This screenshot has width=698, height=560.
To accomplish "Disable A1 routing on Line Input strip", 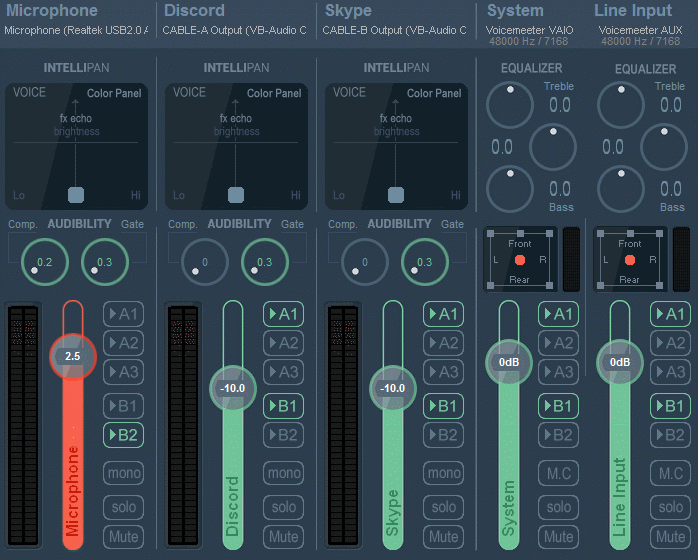I will point(670,314).
